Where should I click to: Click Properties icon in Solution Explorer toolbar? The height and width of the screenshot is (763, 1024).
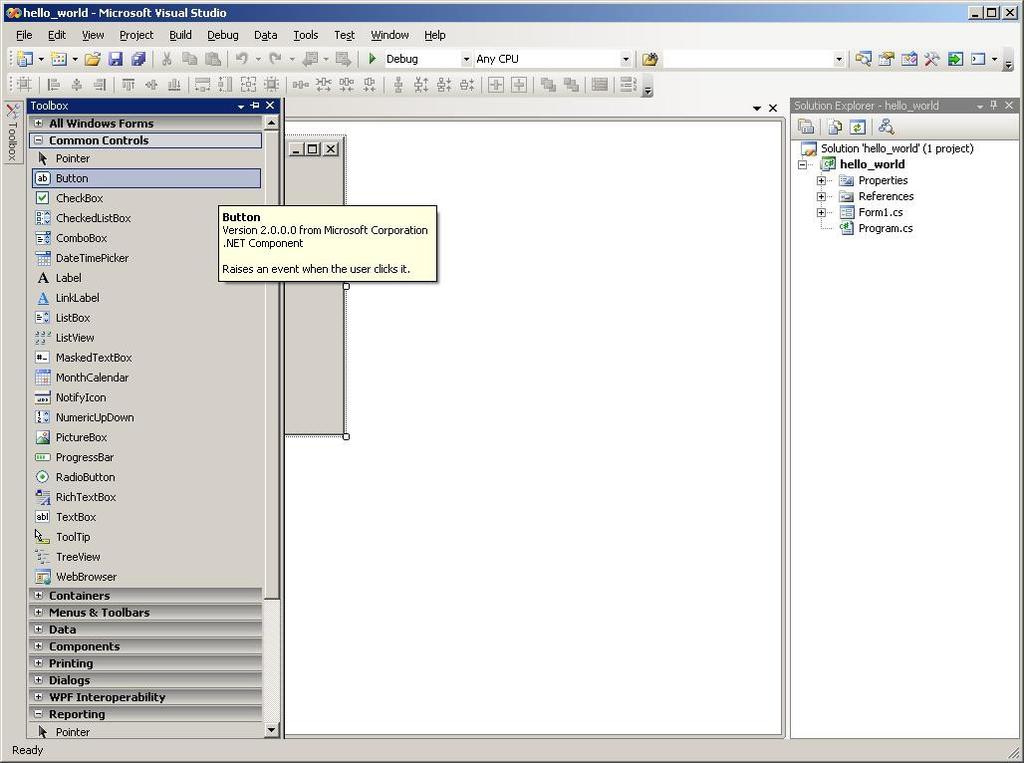[x=806, y=127]
